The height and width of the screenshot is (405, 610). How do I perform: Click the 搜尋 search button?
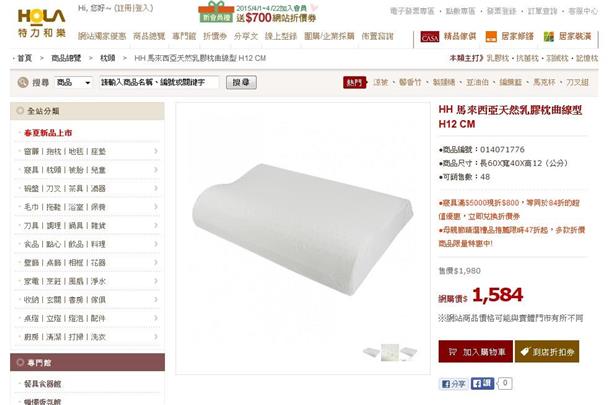[x=241, y=82]
